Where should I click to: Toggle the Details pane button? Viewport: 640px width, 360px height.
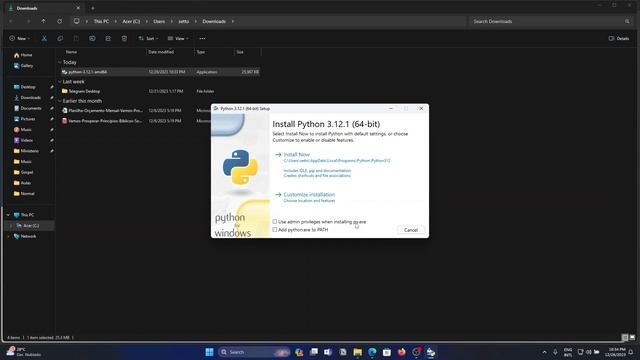(x=619, y=38)
